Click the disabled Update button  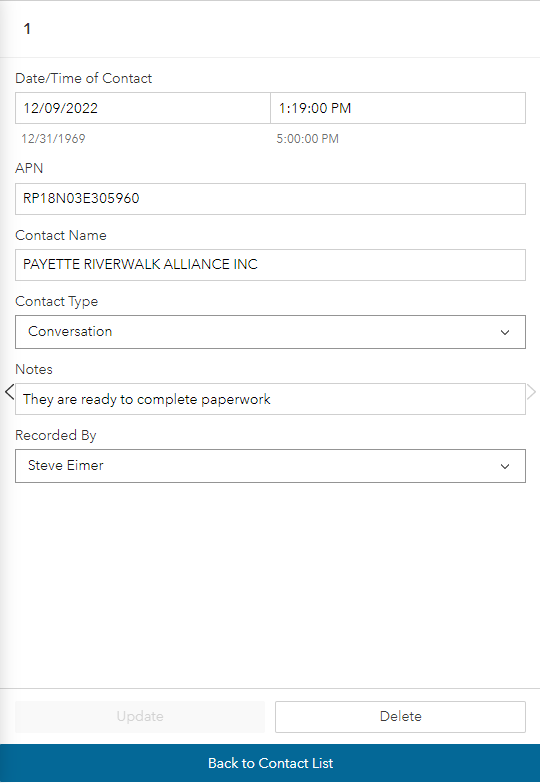[x=140, y=717]
